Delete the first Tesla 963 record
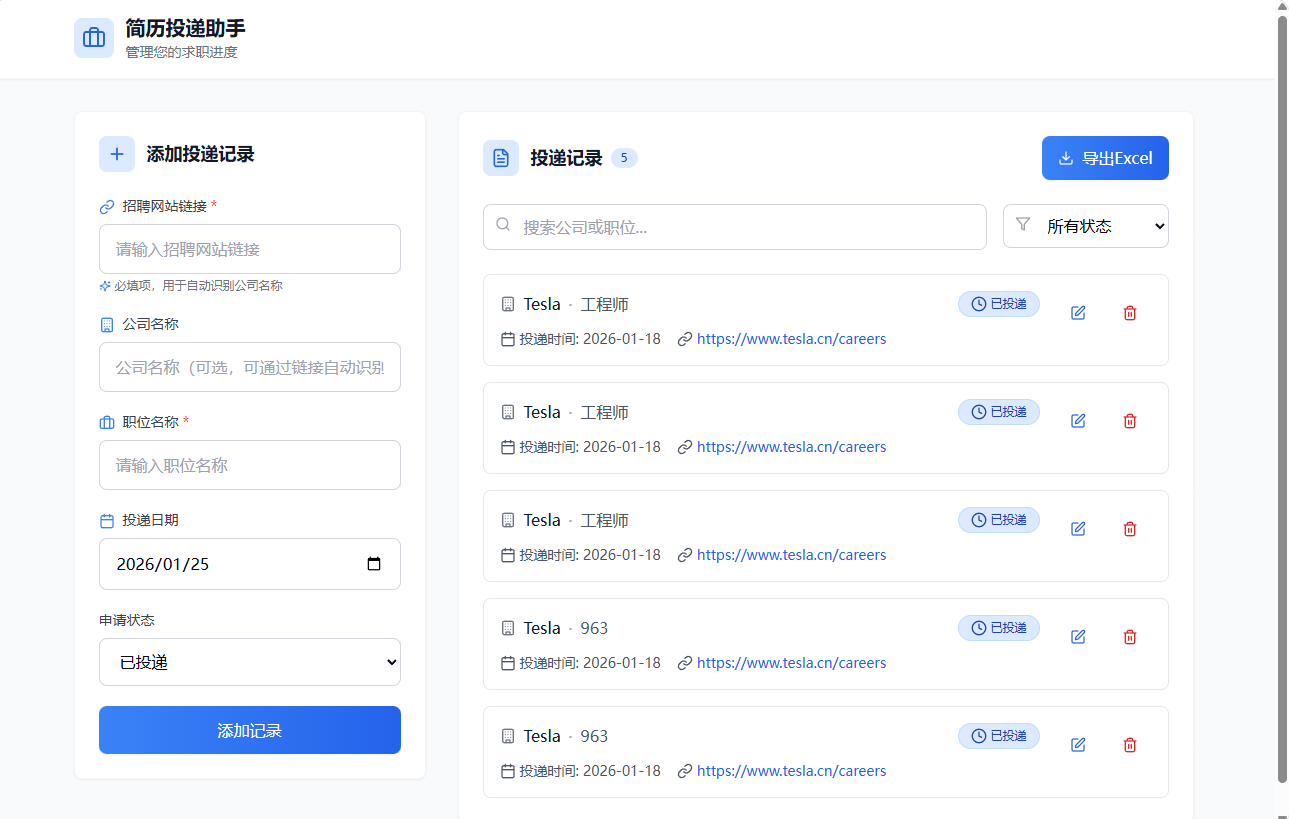Viewport: 1289px width, 819px height. [1130, 637]
